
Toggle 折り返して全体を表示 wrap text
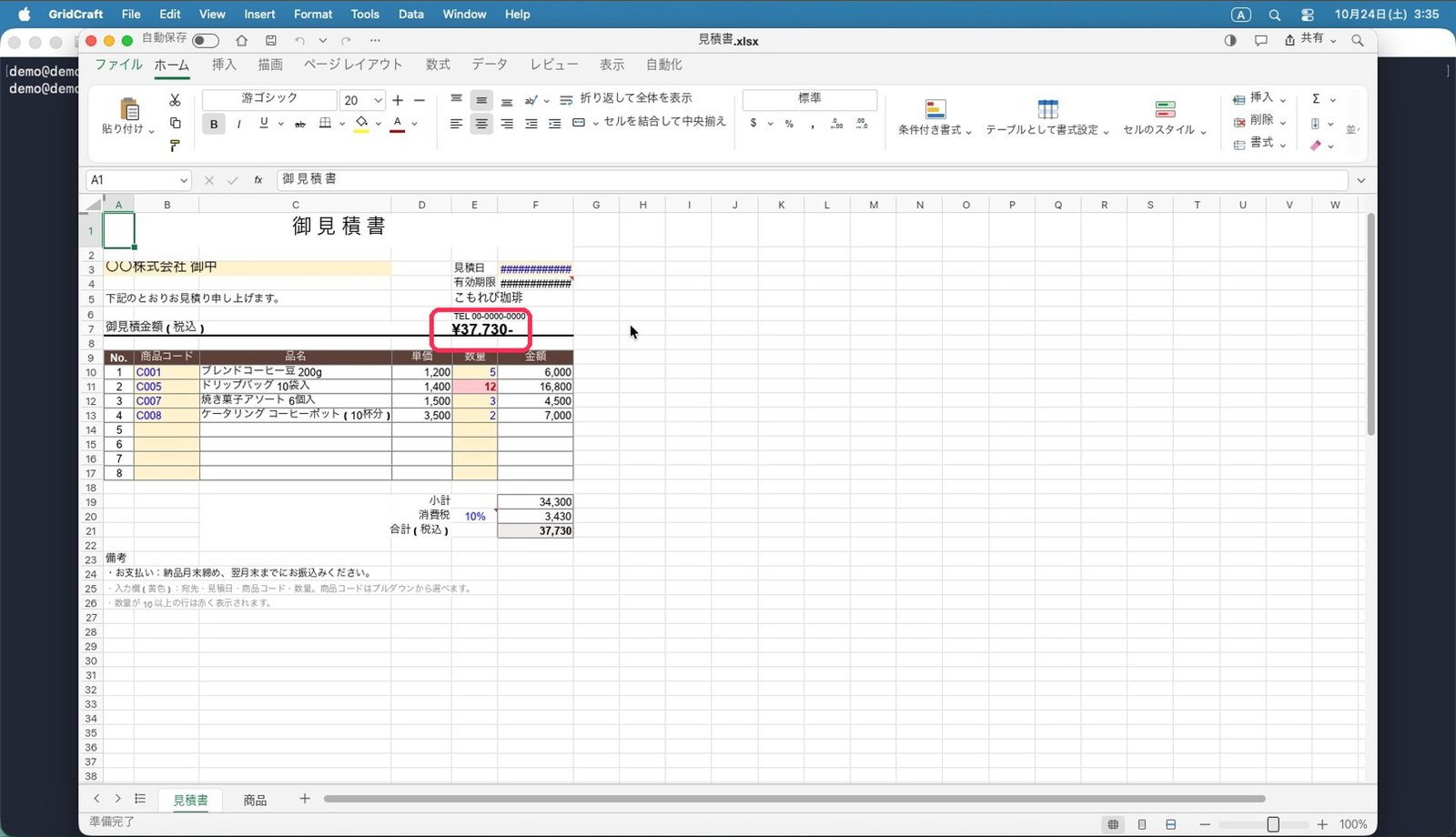pyautogui.click(x=626, y=98)
